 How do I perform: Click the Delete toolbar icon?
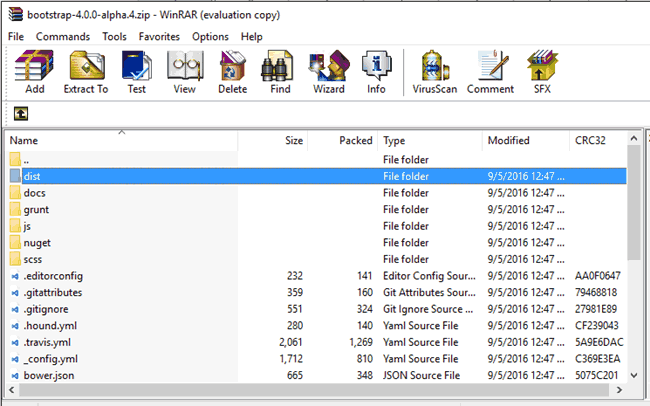[x=233, y=72]
